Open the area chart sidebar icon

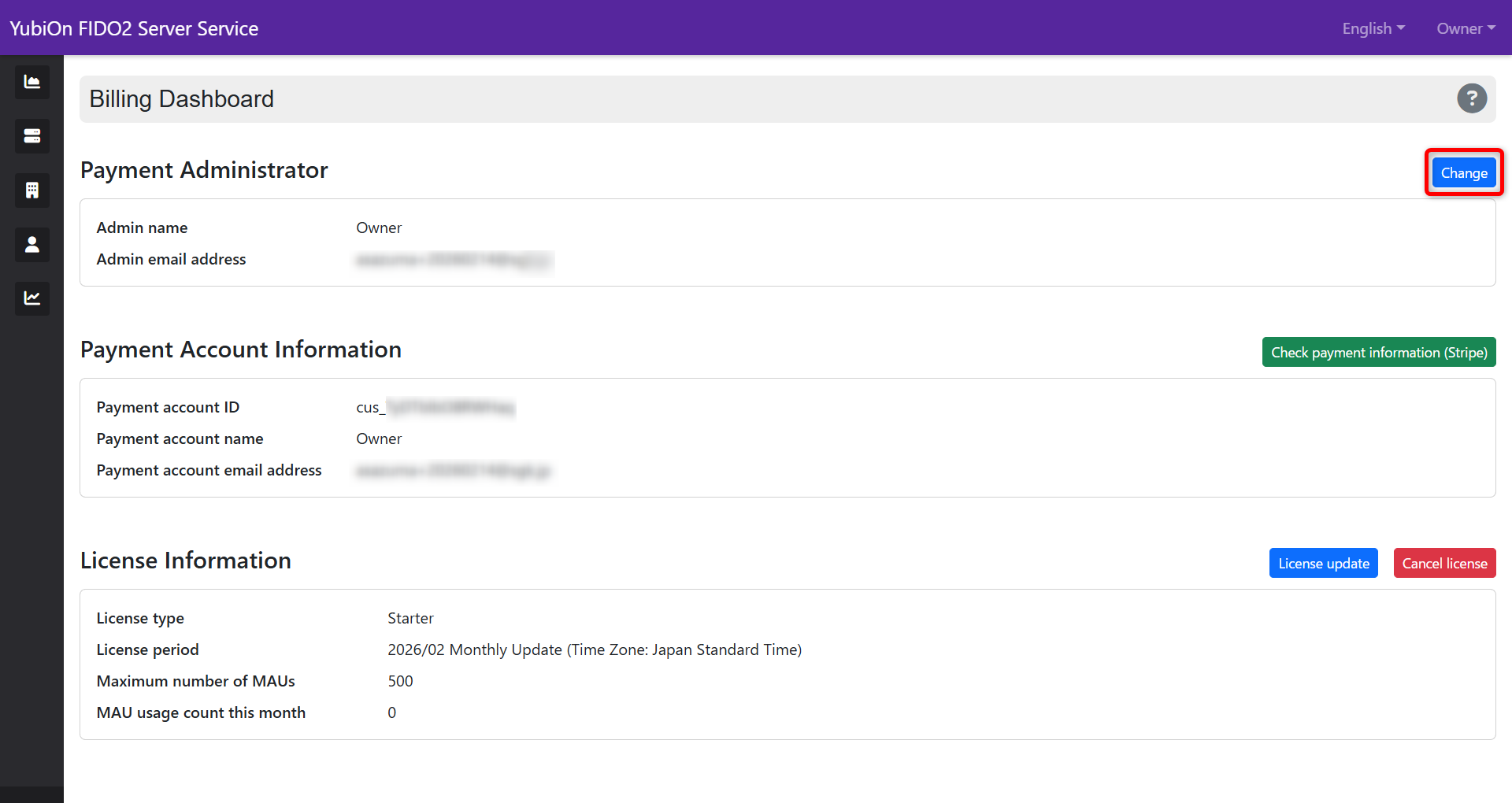32,82
